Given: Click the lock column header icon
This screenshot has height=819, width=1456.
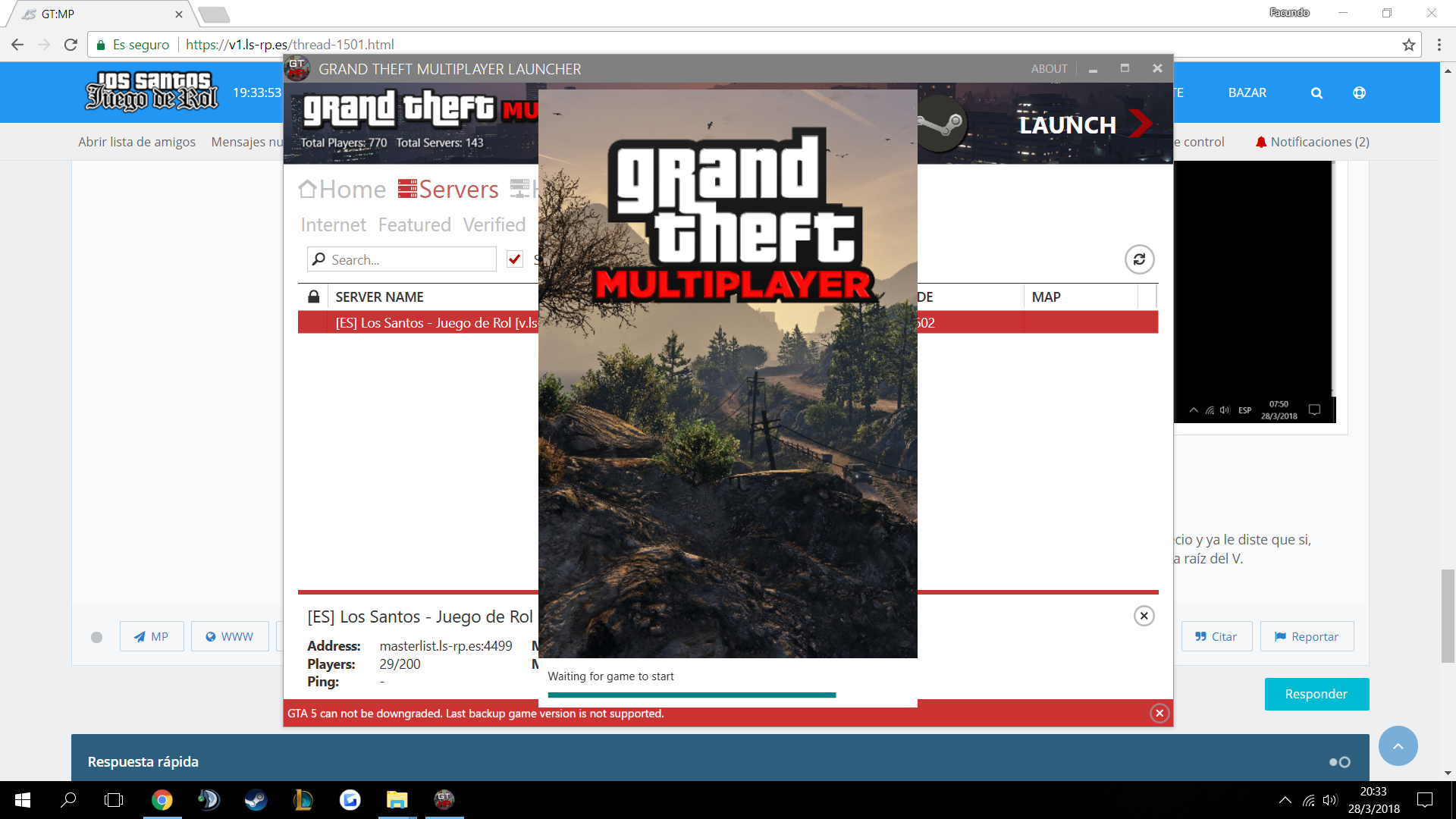Looking at the screenshot, I should pos(313,297).
